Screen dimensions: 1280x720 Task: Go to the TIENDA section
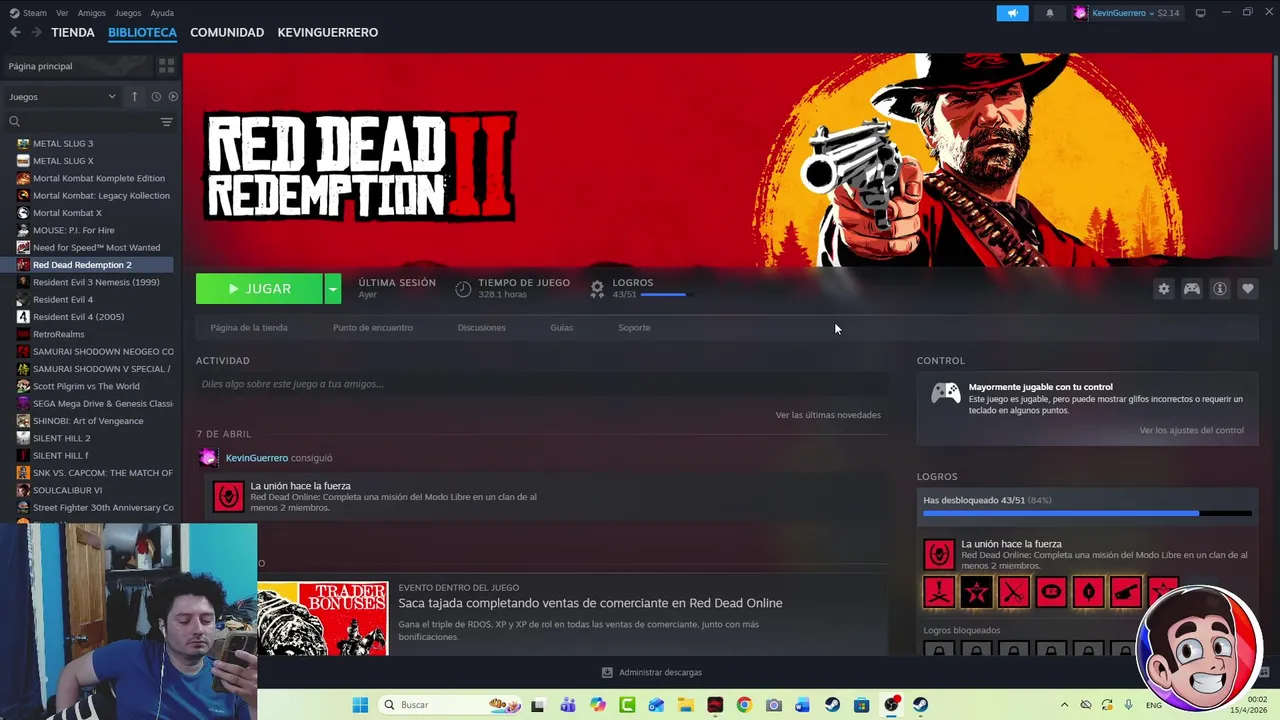coord(73,32)
